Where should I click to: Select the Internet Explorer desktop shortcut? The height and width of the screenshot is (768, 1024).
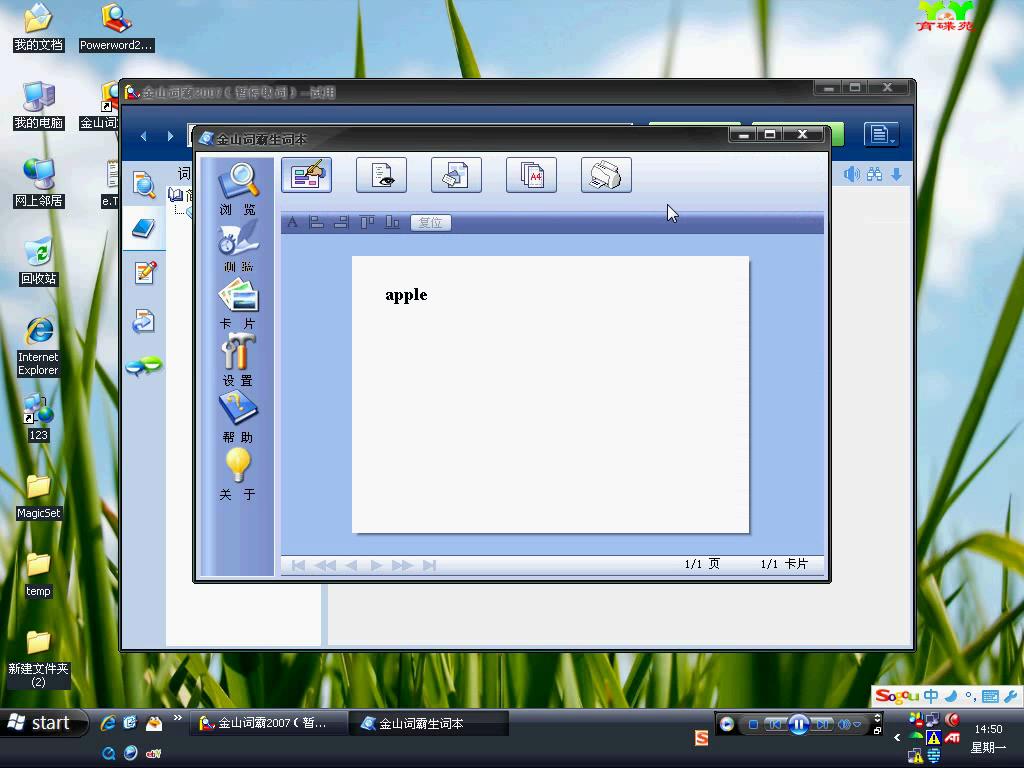(x=39, y=346)
